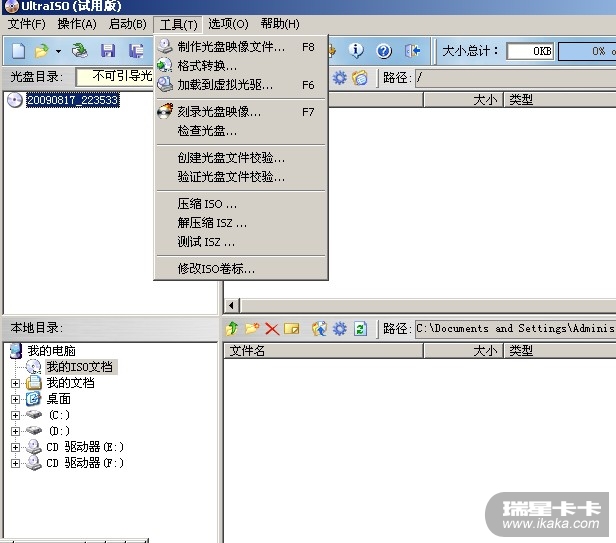Click the 大小总计 0KB size field
The width and height of the screenshot is (616, 543).
click(530, 51)
